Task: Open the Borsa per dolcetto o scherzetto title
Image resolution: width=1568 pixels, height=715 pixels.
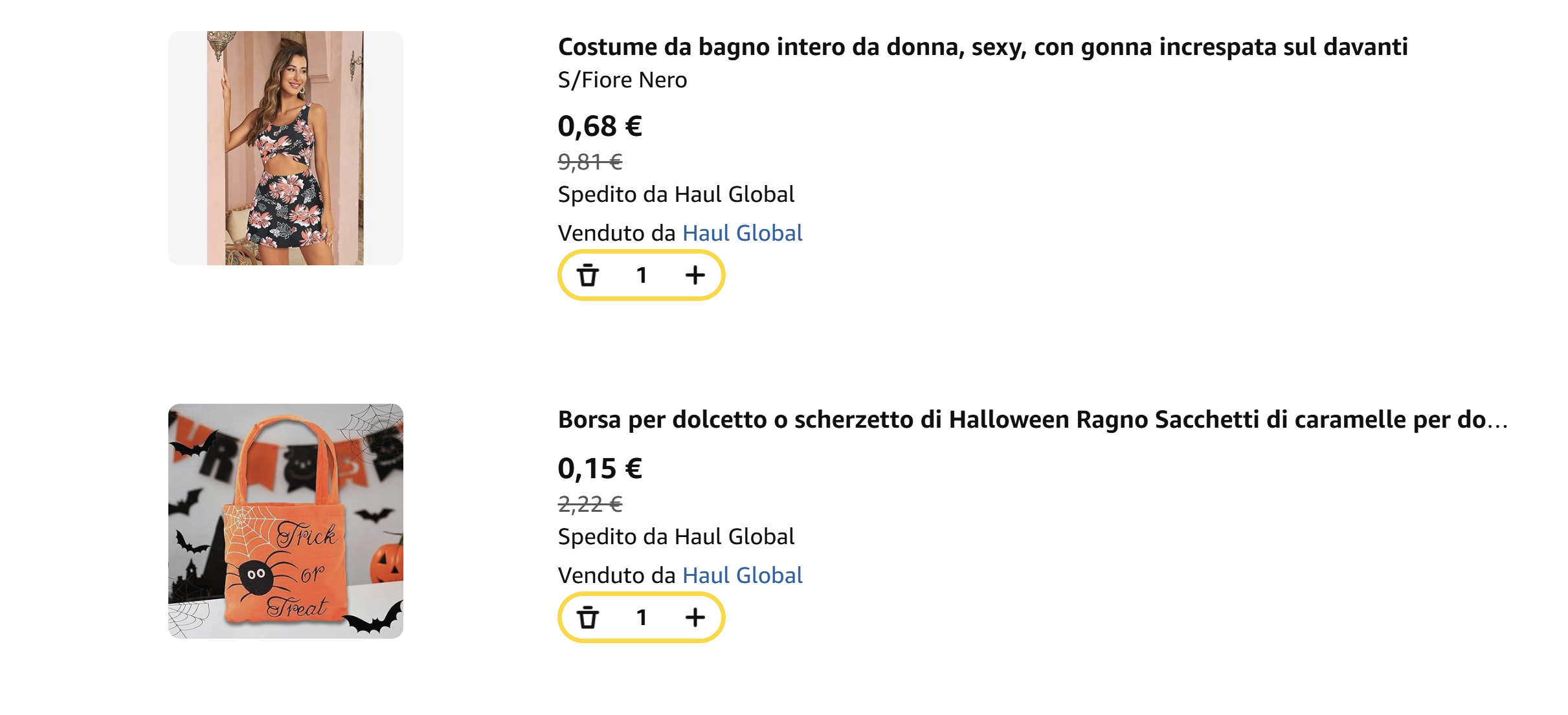Action: 1033,420
